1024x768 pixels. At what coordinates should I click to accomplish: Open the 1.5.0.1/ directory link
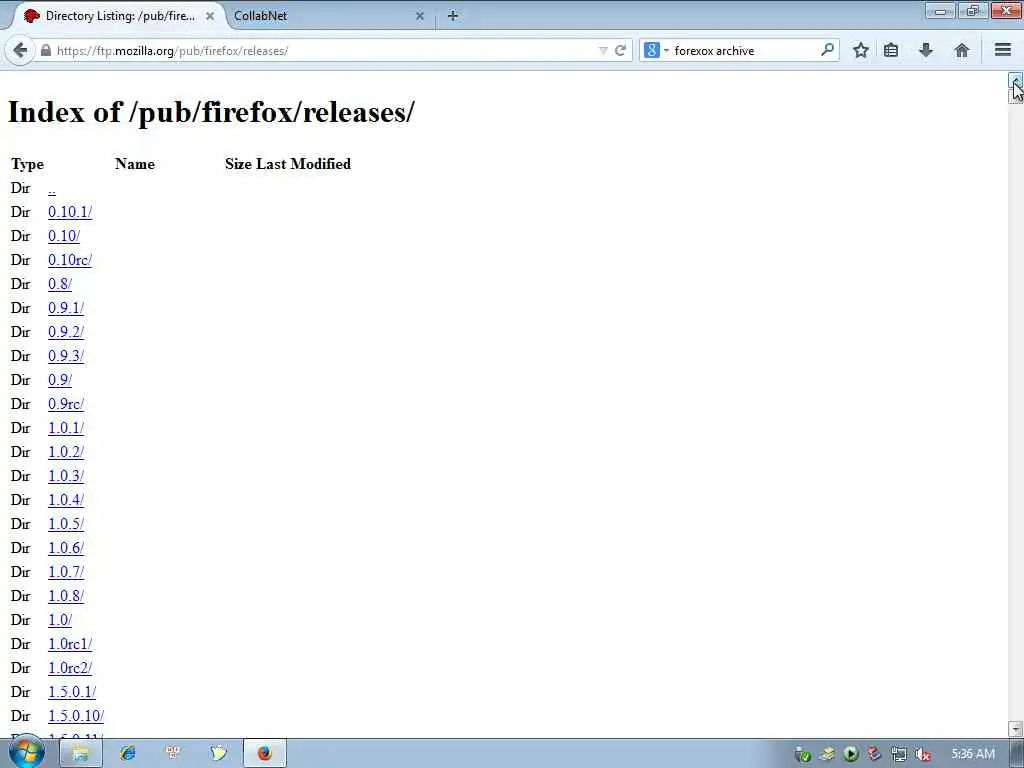(x=72, y=692)
